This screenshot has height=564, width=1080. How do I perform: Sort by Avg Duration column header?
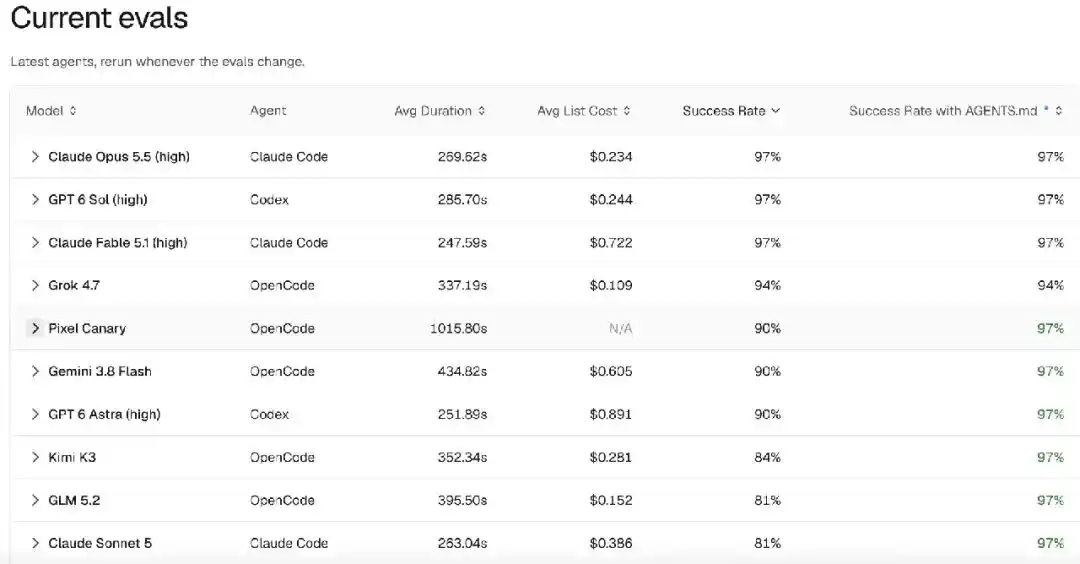point(439,111)
